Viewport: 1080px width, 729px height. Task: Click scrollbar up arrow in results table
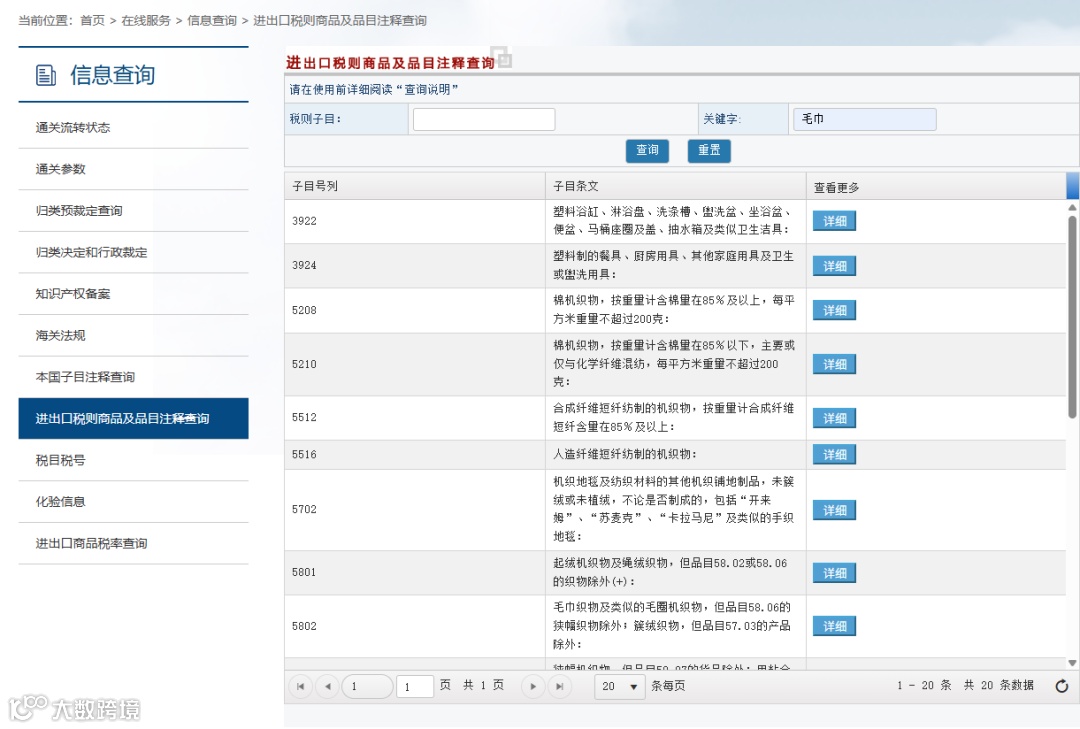point(1072,207)
